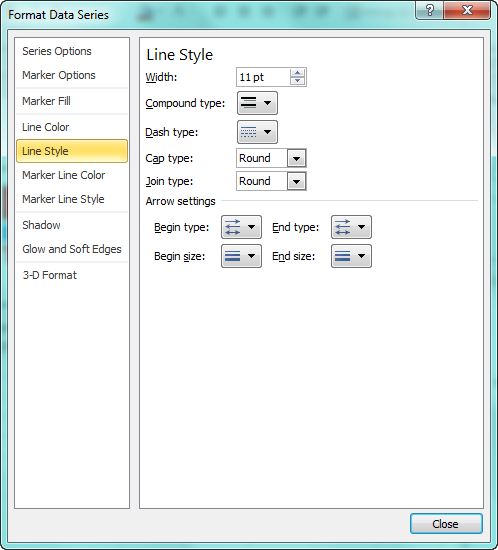Increase width with the up spinner arrow
The image size is (498, 550).
(297, 73)
